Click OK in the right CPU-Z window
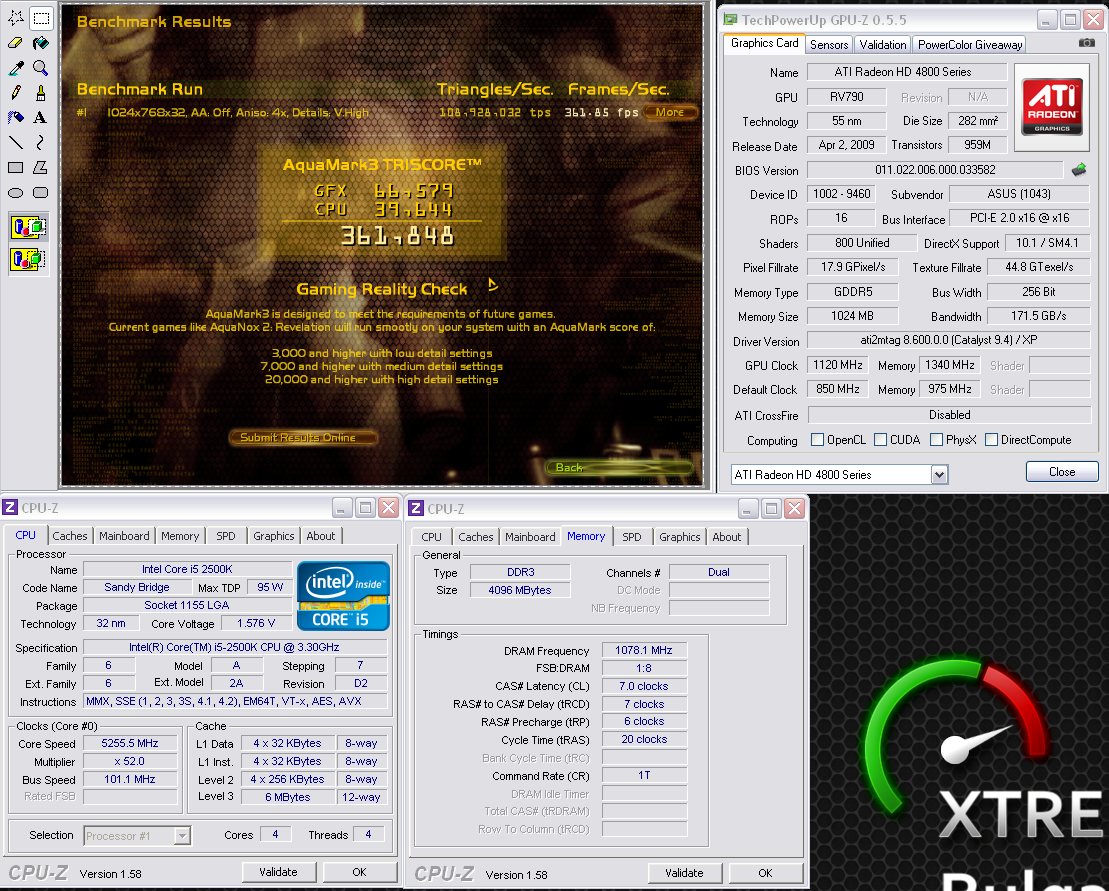Image resolution: width=1109 pixels, height=891 pixels. (x=765, y=873)
